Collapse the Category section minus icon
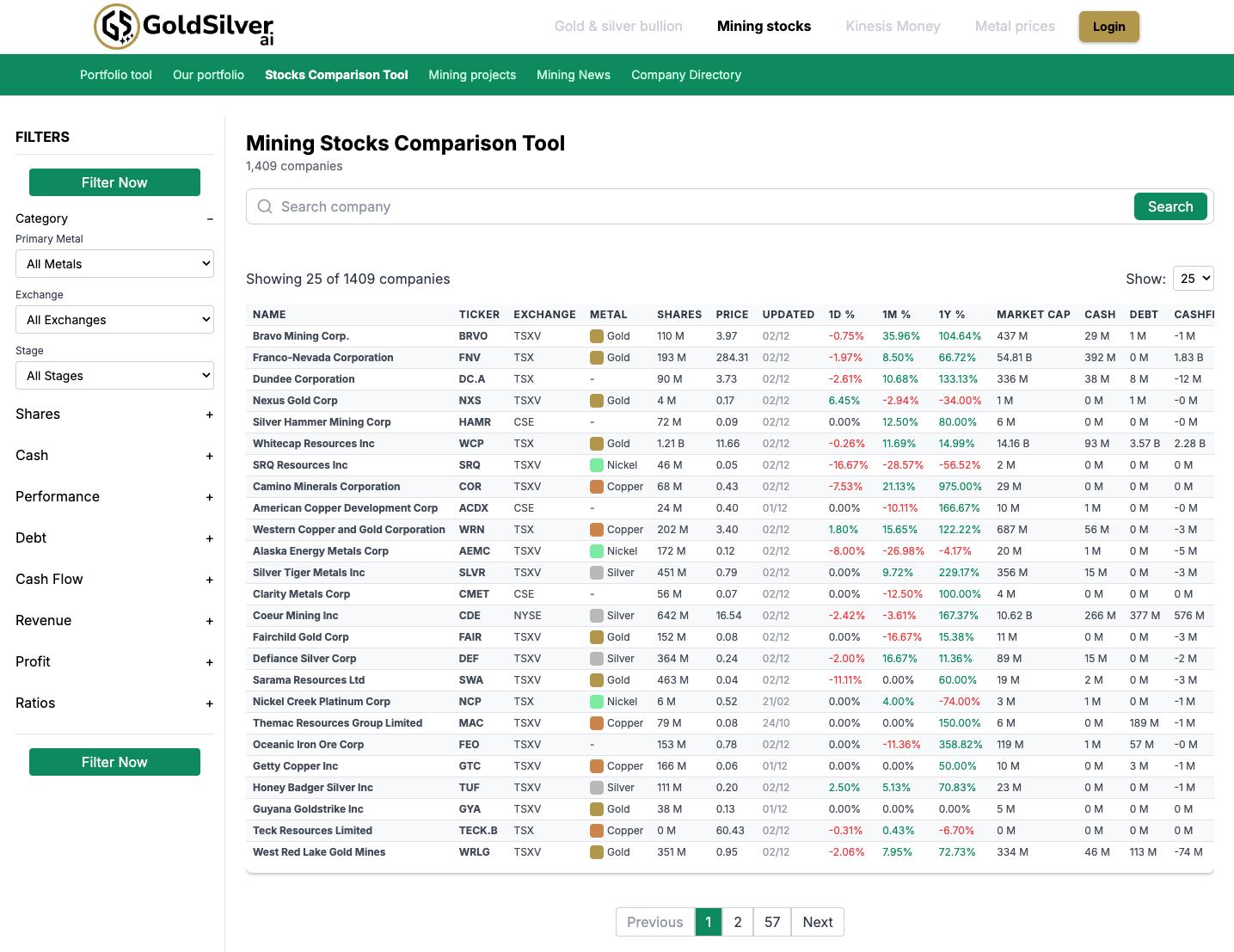This screenshot has width=1234, height=952. point(210,219)
